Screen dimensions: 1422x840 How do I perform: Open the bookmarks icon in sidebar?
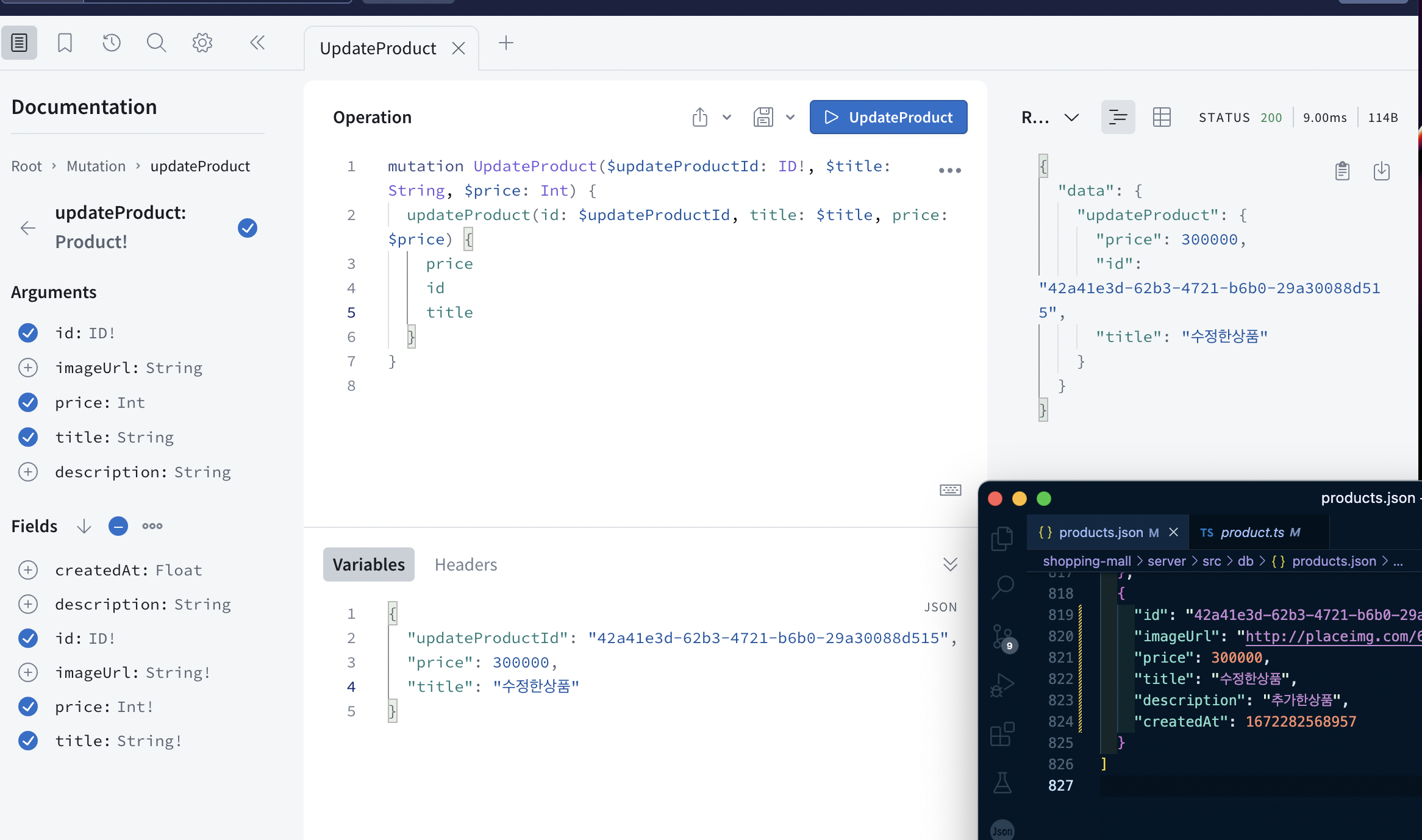click(65, 43)
